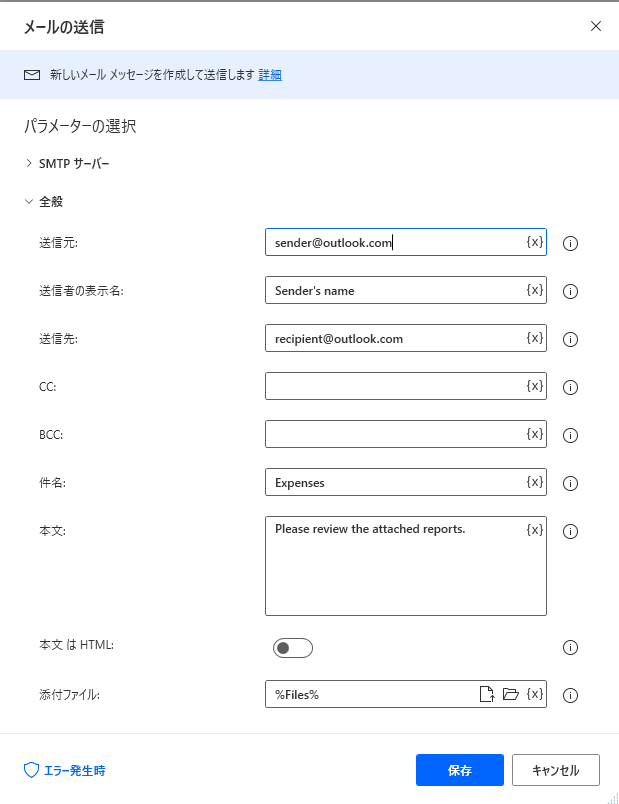Show info for the BCC field
Viewport: 619px width, 804px height.
570,435
